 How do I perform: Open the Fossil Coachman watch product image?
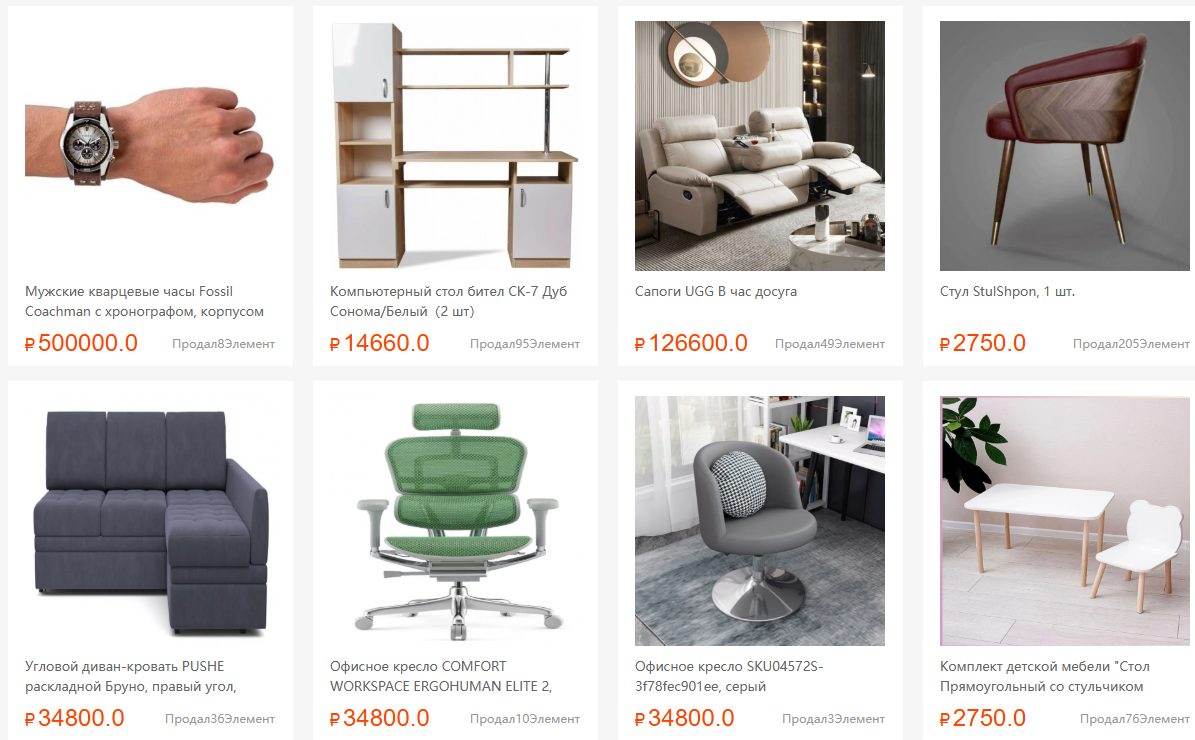pos(150,146)
